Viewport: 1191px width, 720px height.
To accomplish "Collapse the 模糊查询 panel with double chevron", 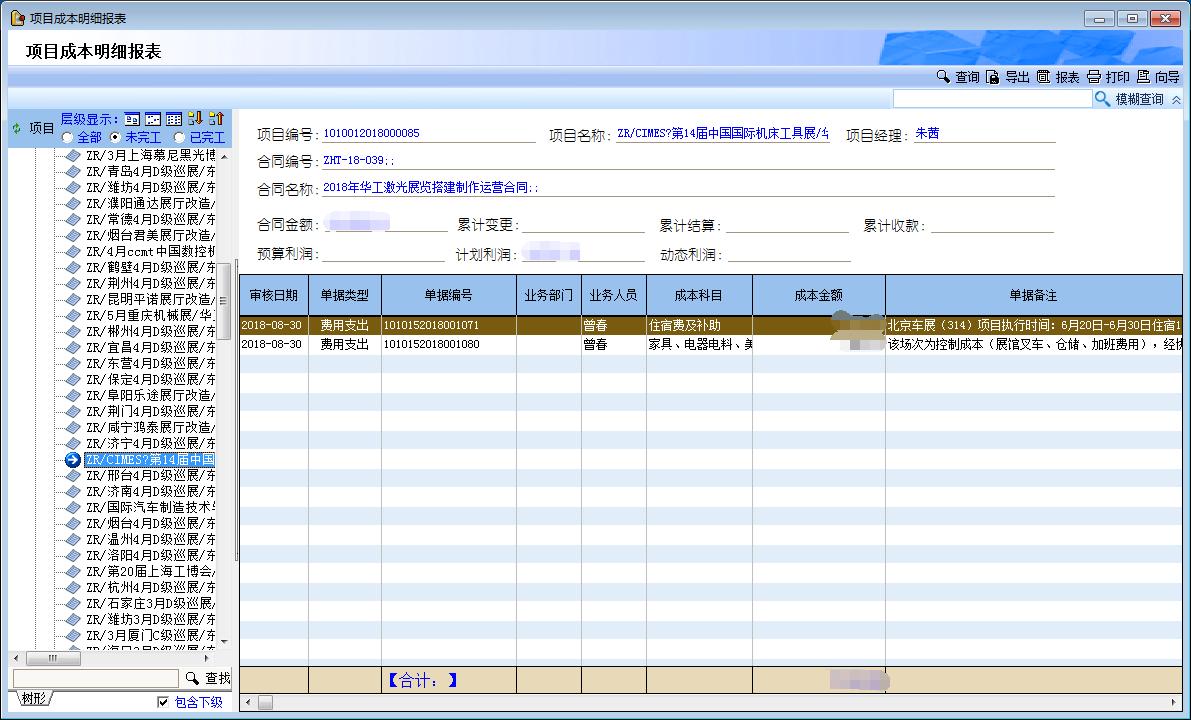I will [1176, 100].
